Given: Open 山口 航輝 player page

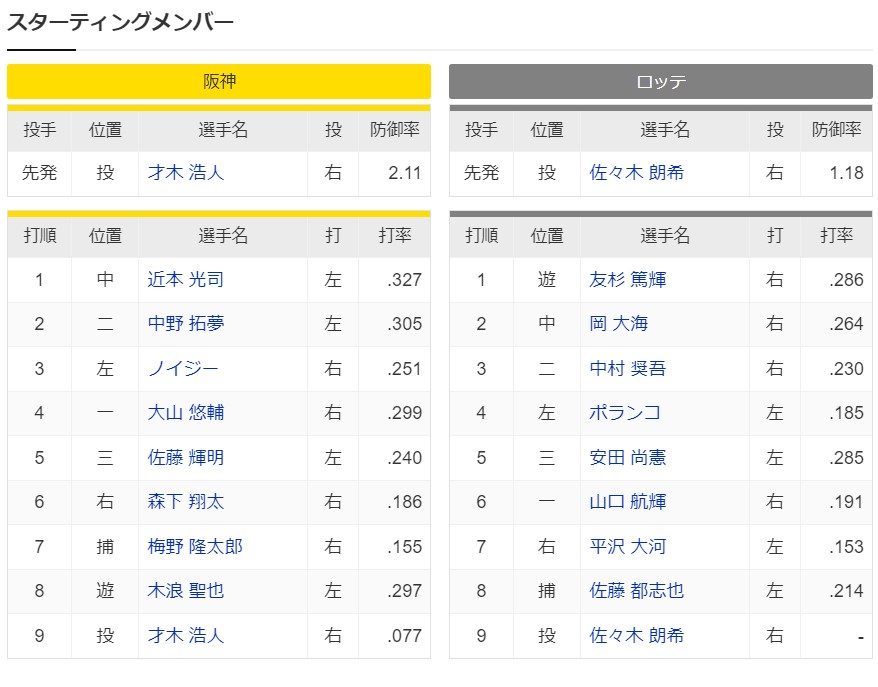Looking at the screenshot, I should [628, 502].
